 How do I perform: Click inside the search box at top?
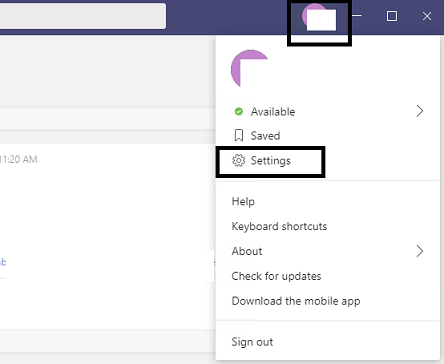(x=83, y=16)
